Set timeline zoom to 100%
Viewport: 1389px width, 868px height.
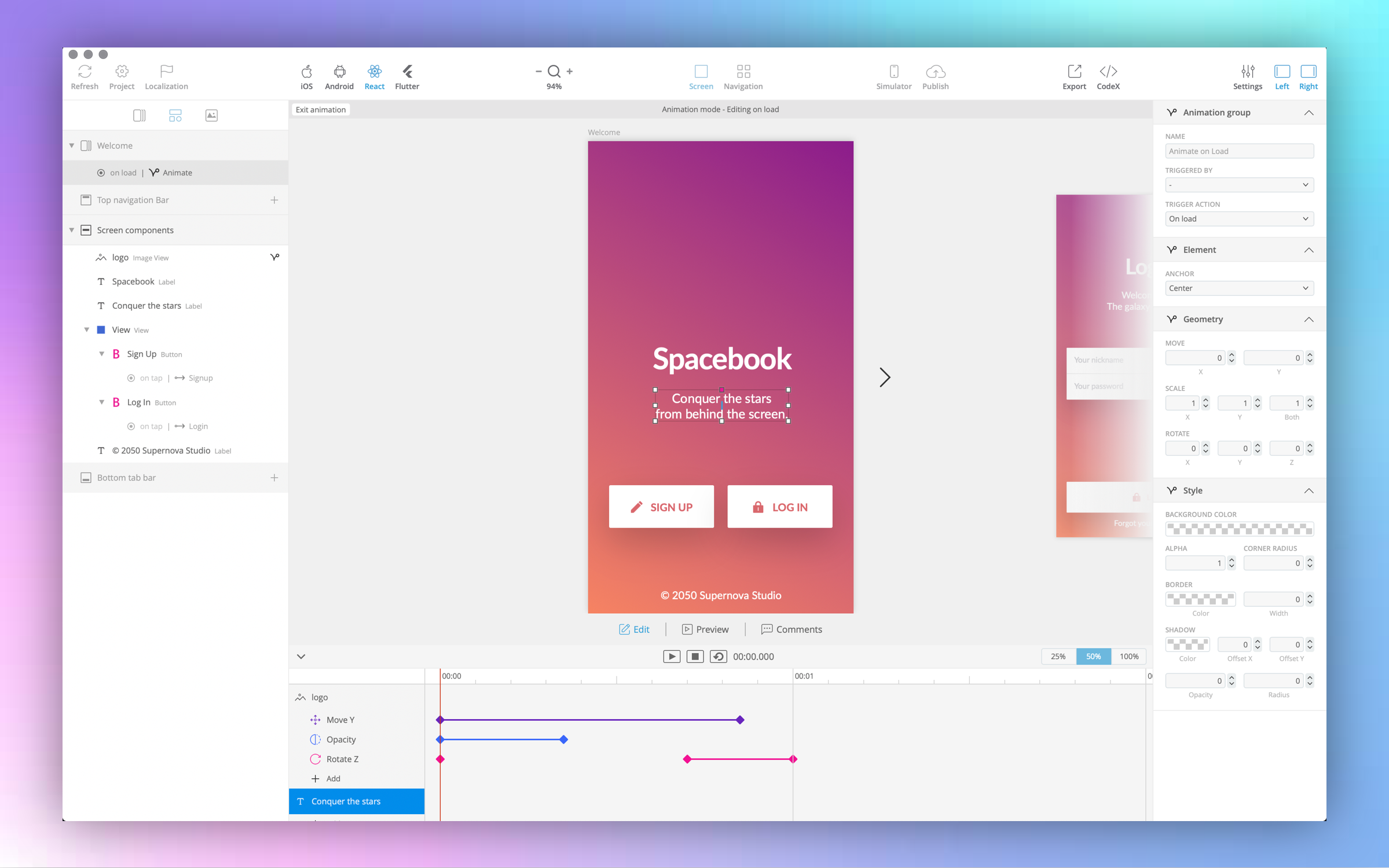[x=1128, y=656]
